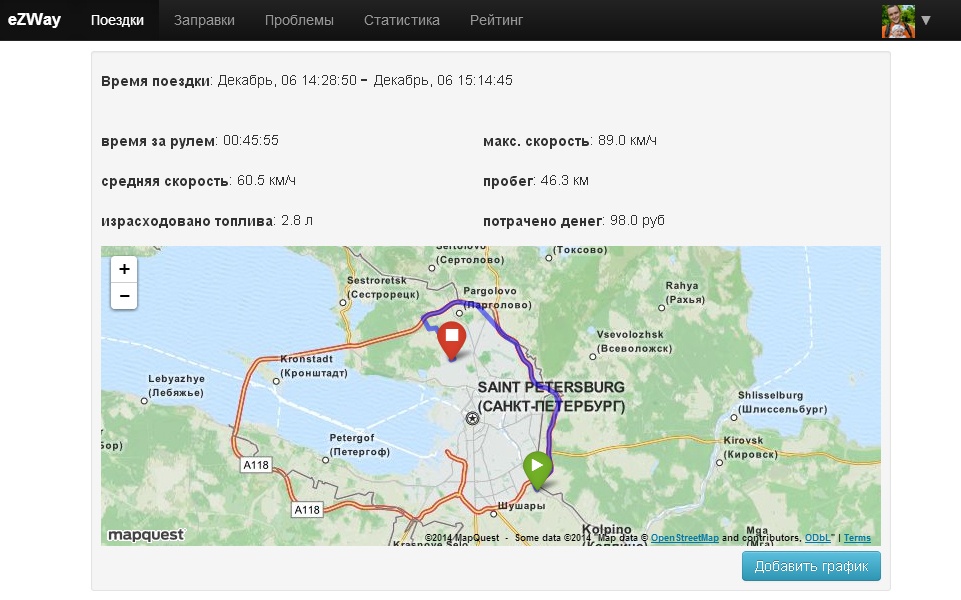Click the Lebyazhye label on the map
The image size is (961, 600).
coord(176,385)
